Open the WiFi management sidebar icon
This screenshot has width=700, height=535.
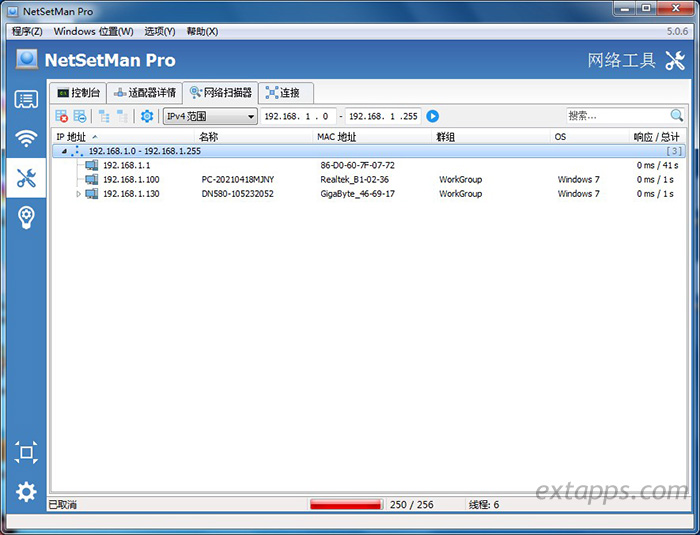(26, 138)
